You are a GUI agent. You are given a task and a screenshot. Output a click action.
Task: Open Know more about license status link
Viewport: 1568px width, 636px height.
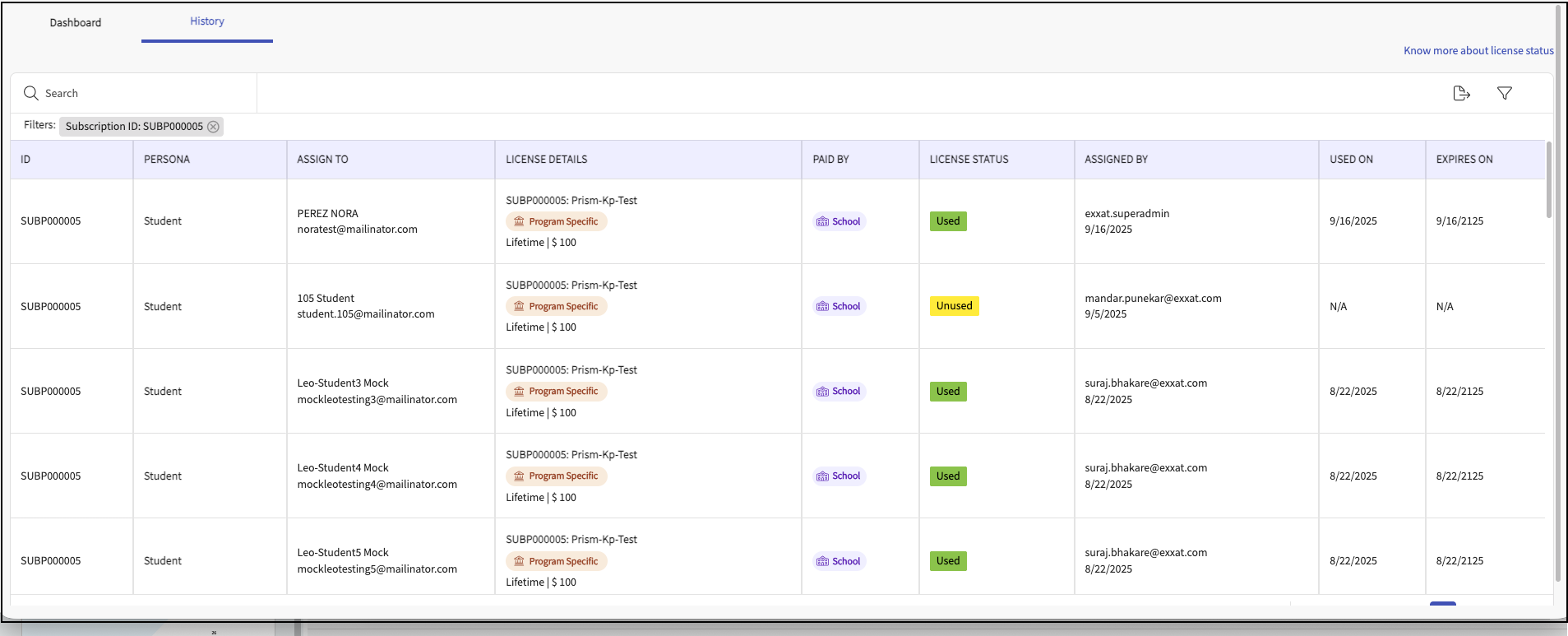(1478, 50)
